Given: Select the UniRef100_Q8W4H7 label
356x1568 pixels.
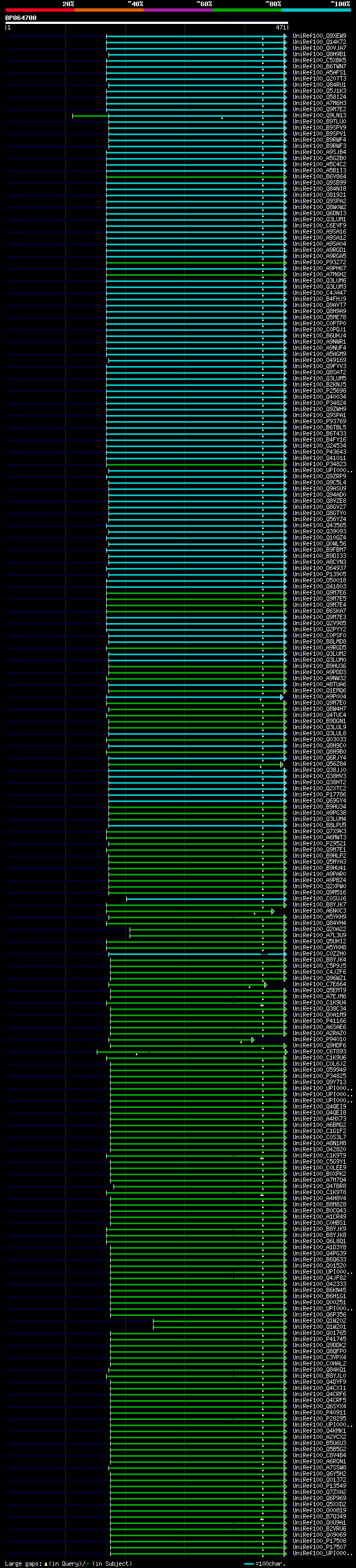Looking at the screenshot, I should [x=319, y=709].
